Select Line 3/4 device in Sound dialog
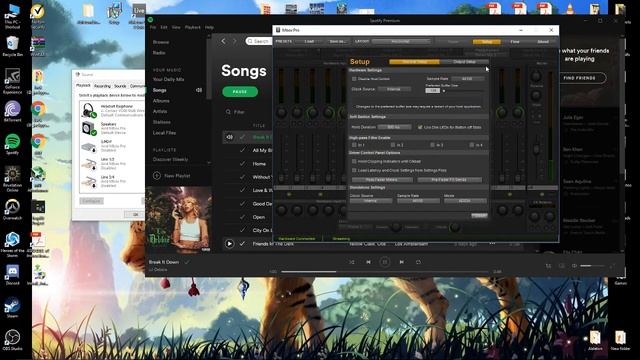Screen dimensions: 640x360 [112, 181]
